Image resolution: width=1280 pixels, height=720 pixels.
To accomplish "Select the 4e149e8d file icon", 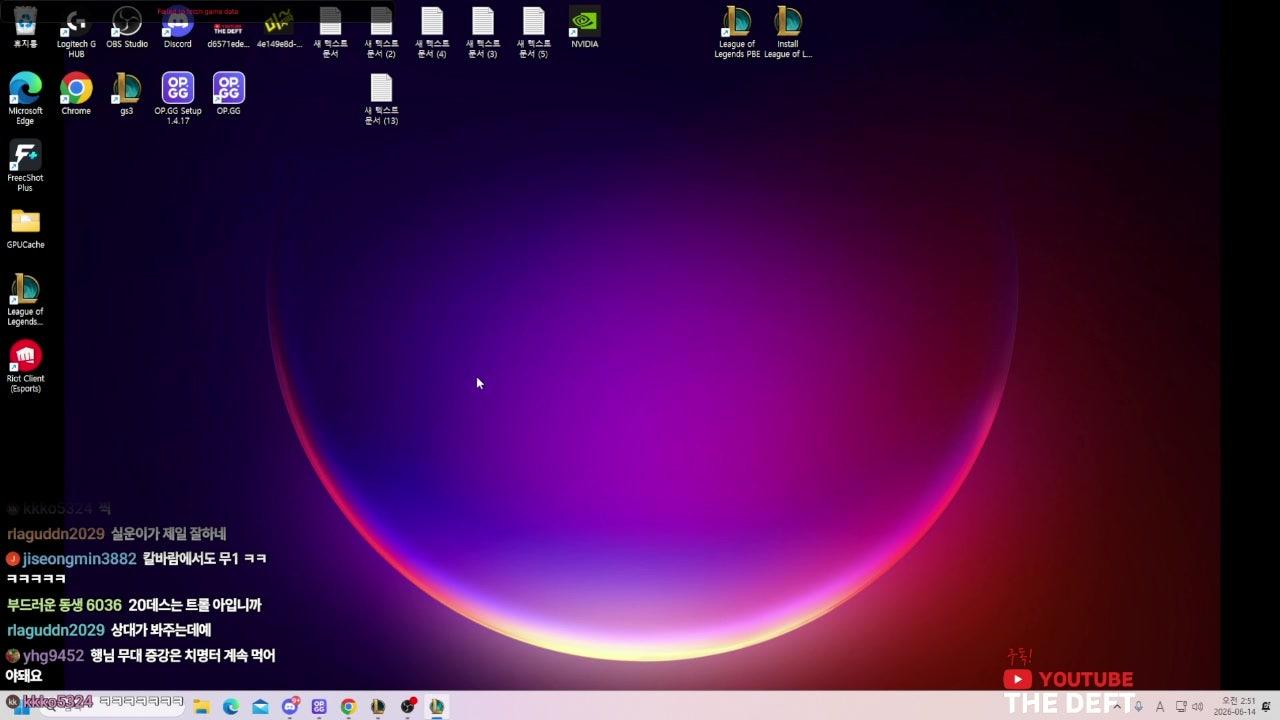I will [x=279, y=28].
